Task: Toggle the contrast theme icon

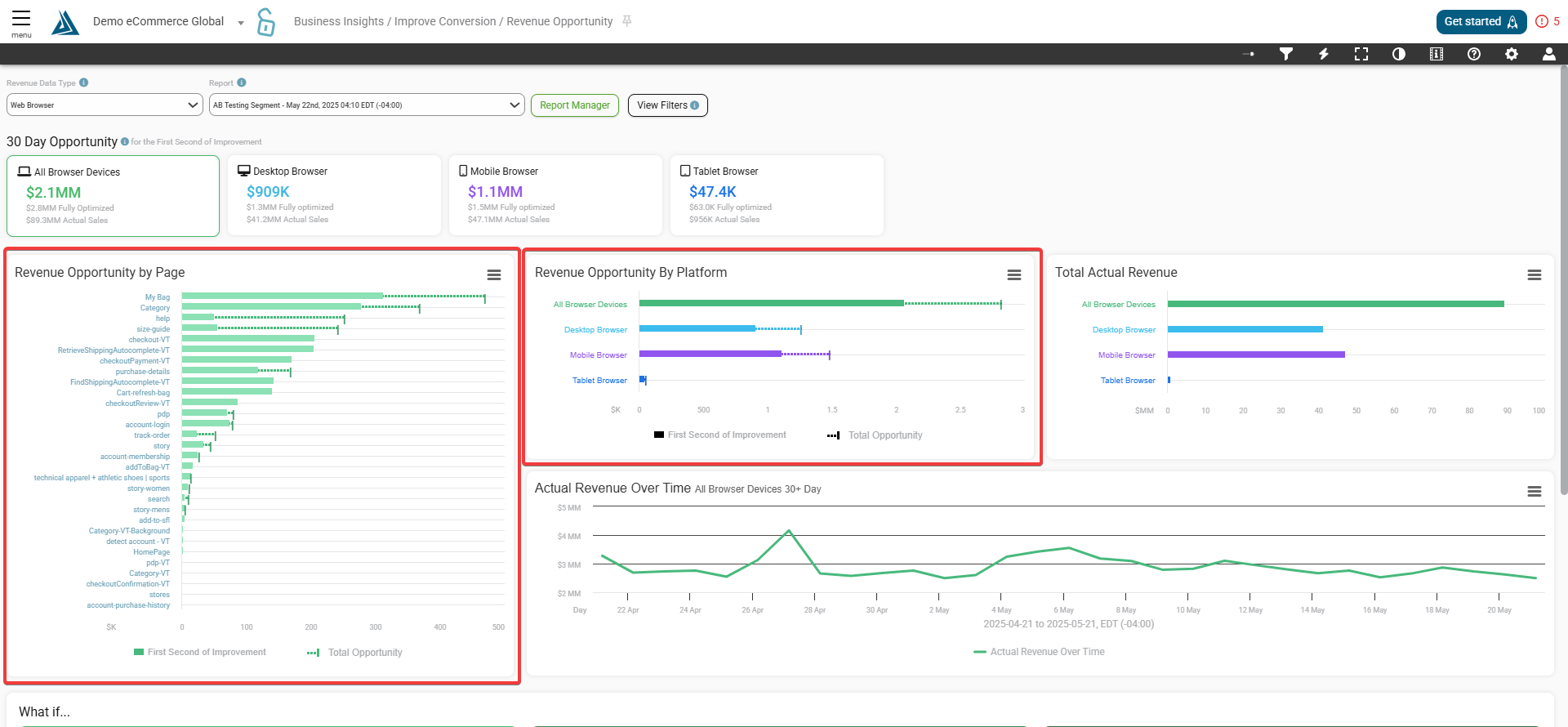Action: point(1399,54)
